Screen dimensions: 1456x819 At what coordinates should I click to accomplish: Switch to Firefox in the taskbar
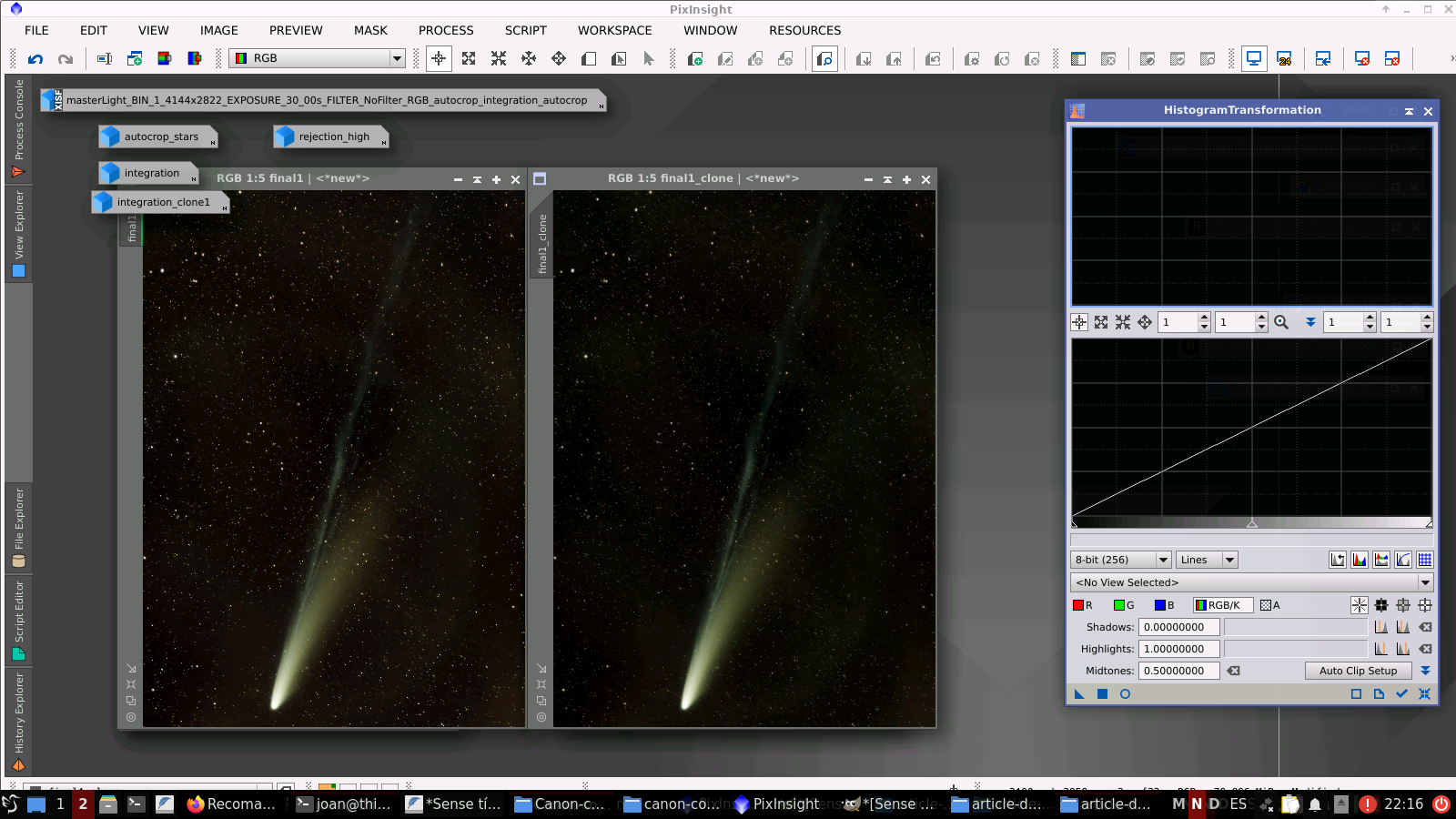(231, 804)
